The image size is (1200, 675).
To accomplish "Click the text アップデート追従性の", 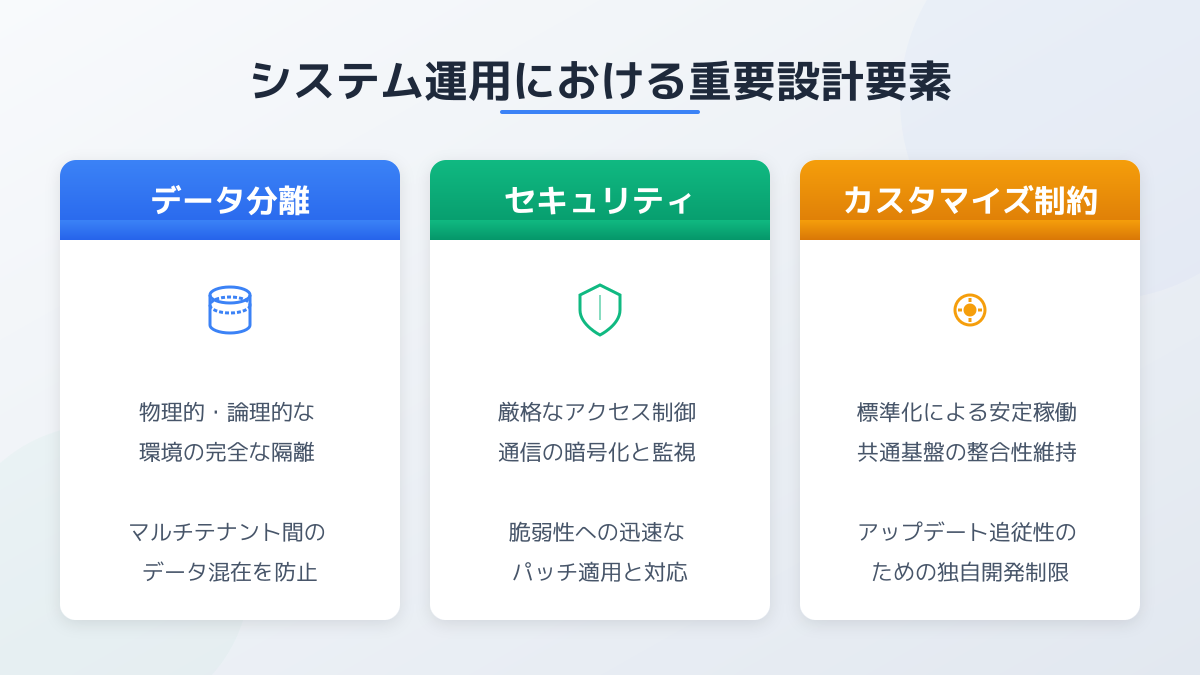I will 967,532.
